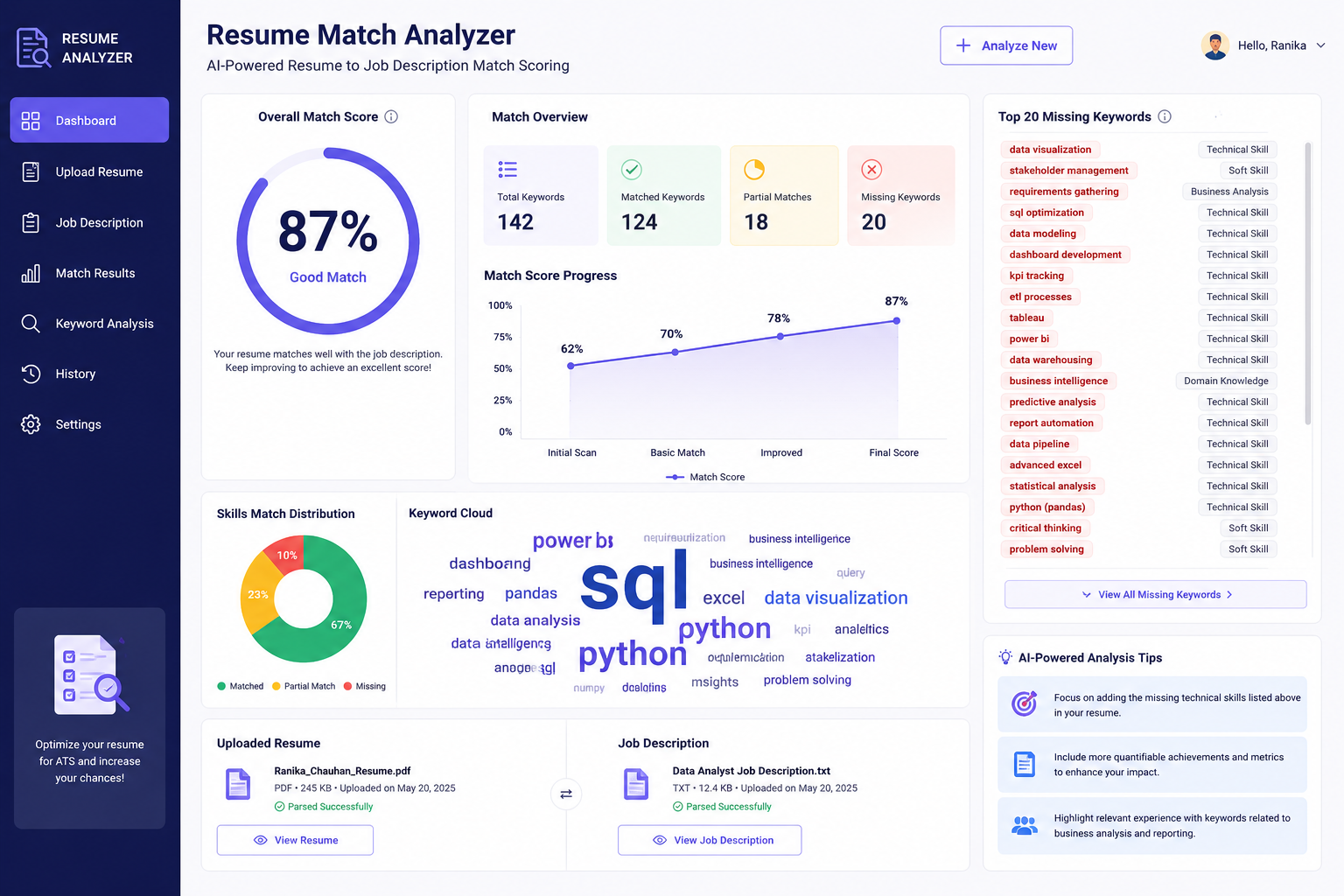Click the power bi missing keyword tag
1344x896 pixels.
pyautogui.click(x=1029, y=339)
